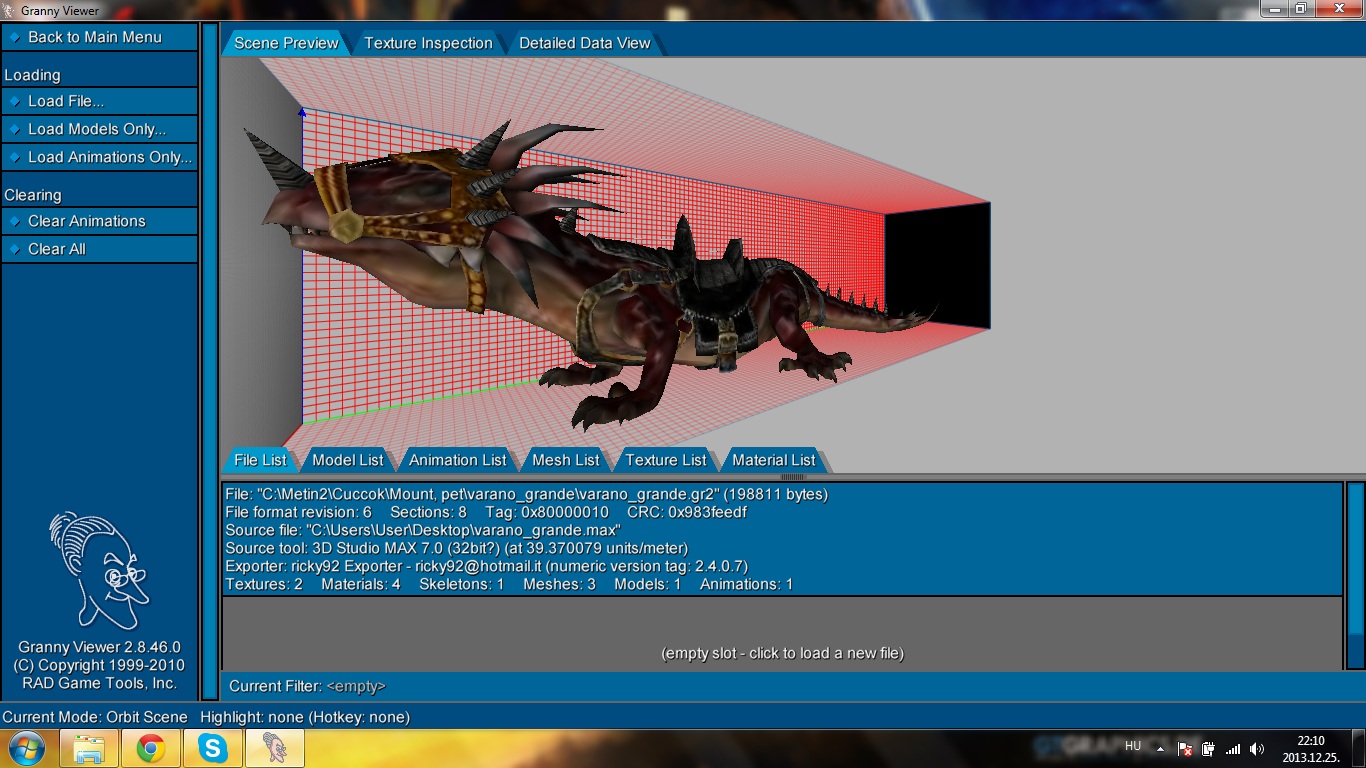This screenshot has height=768, width=1366.
Task: Select the File List tab
Action: click(260, 460)
